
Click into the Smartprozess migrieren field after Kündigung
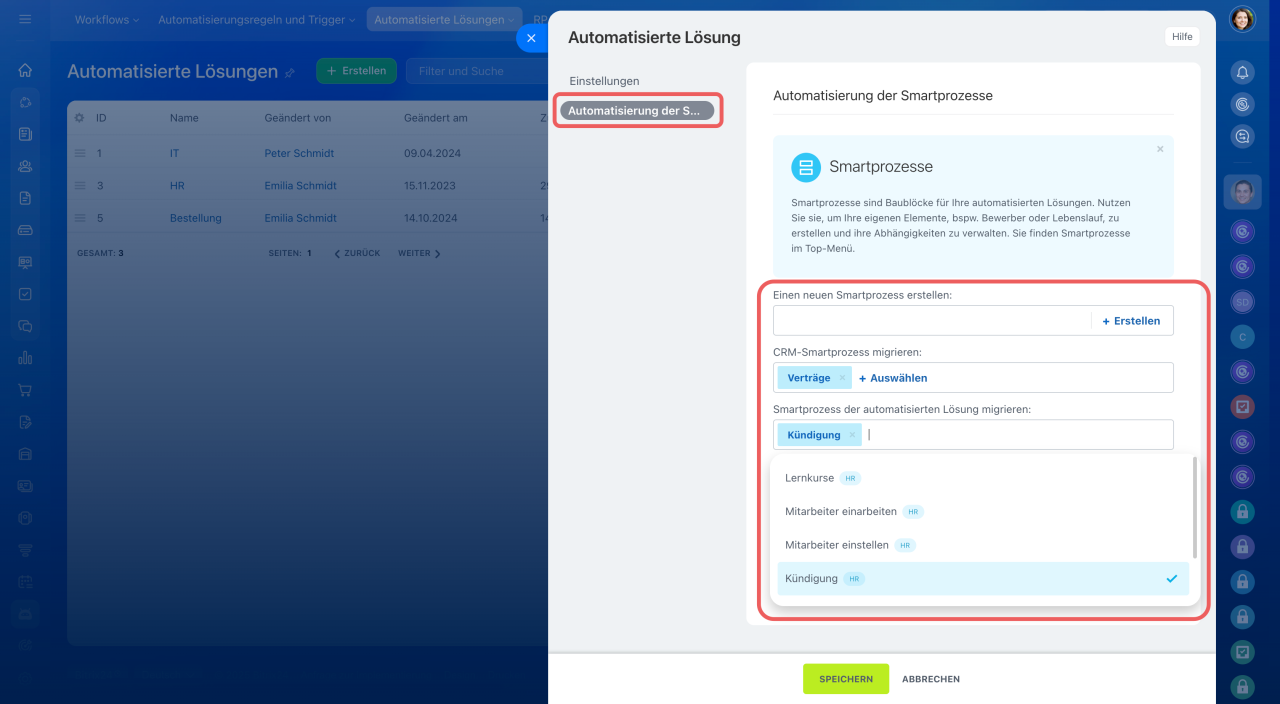pos(1015,435)
